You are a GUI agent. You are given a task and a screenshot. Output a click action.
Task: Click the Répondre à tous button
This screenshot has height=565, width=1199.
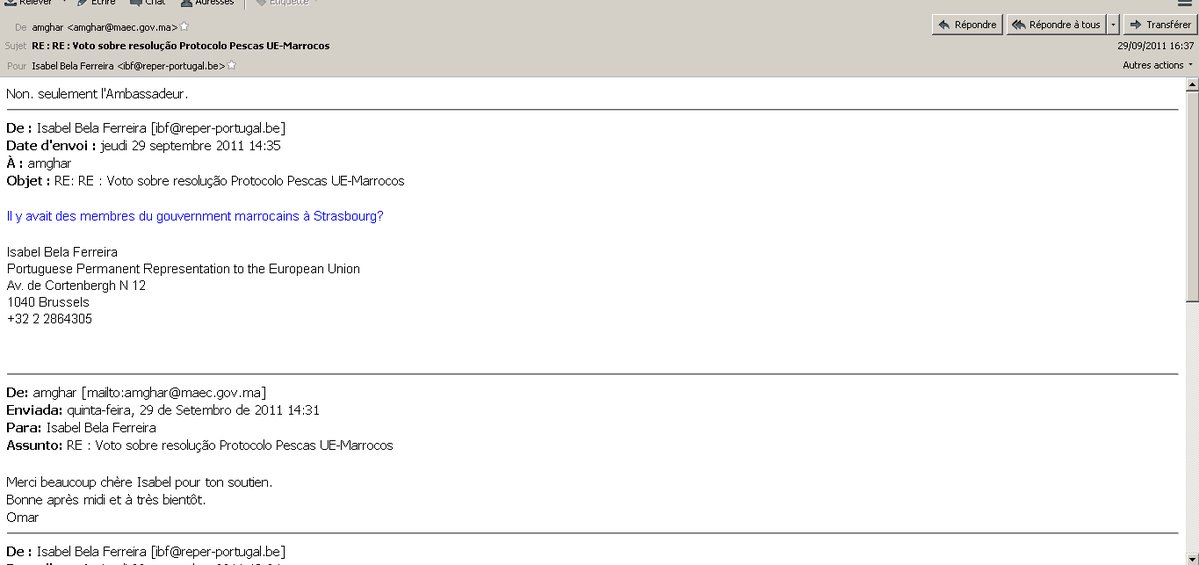click(1057, 25)
